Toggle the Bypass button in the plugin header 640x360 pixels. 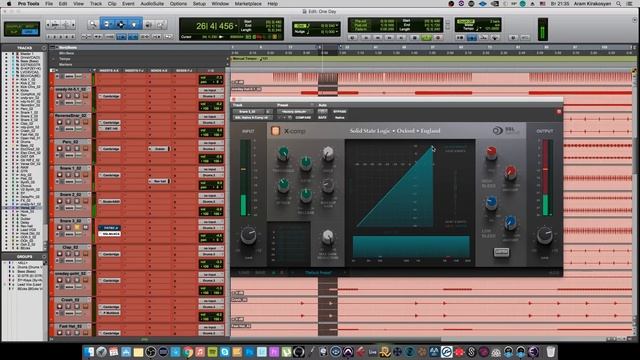click(340, 111)
